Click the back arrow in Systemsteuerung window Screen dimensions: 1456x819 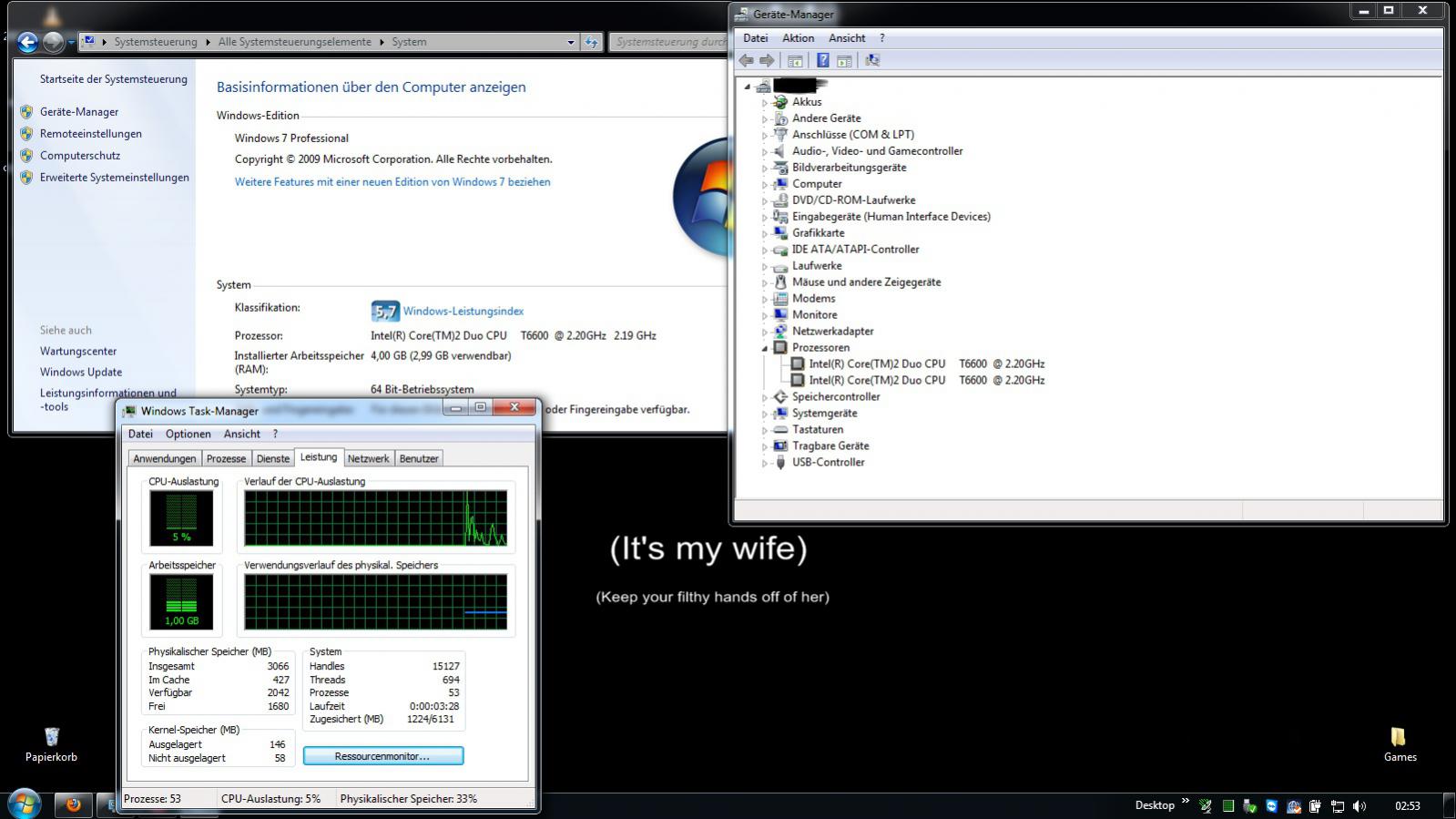tap(28, 41)
